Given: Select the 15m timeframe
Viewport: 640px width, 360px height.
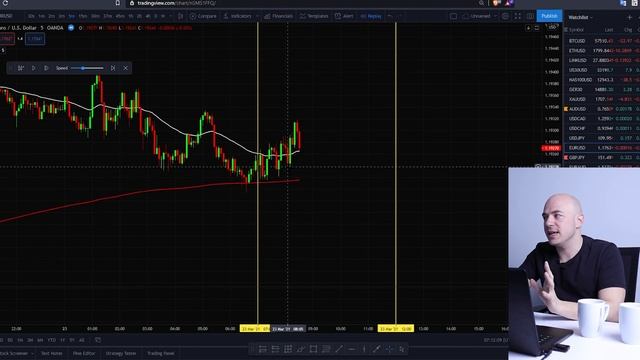Looking at the screenshot, I should pos(83,16).
